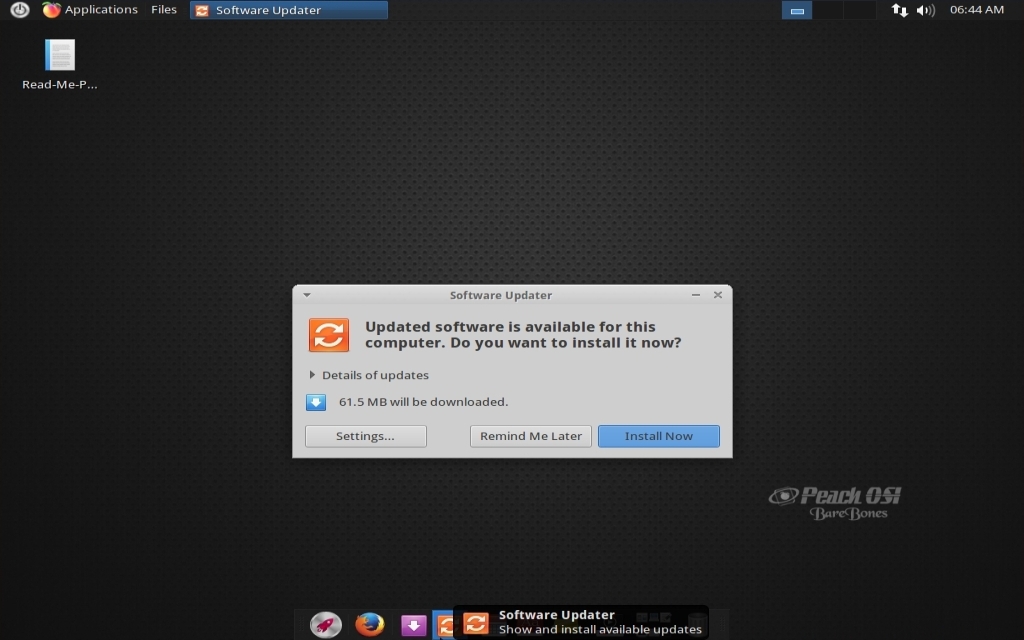Click Remind Me Later to postpone updates
Image resolution: width=1024 pixels, height=640 pixels.
pos(530,436)
